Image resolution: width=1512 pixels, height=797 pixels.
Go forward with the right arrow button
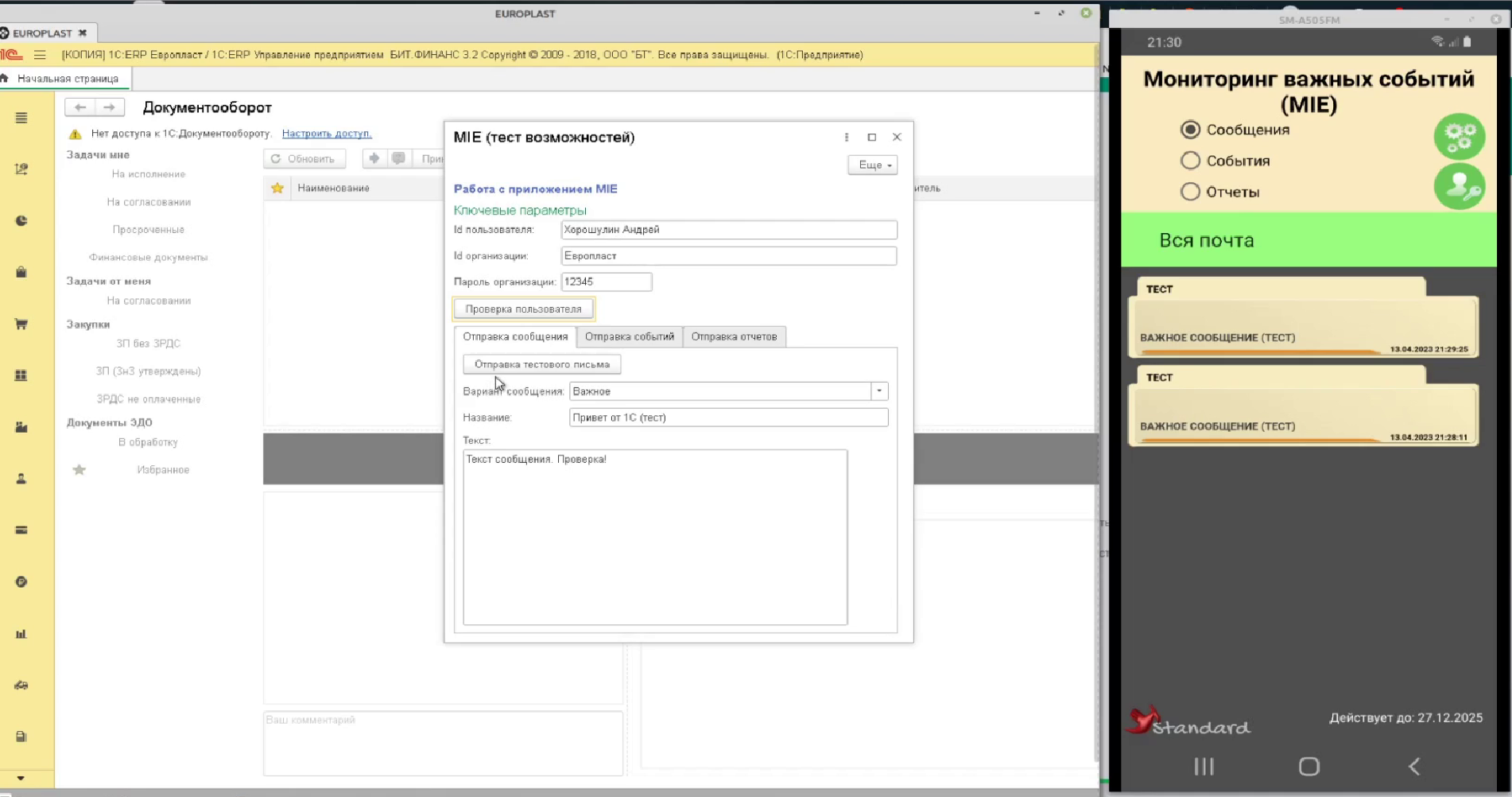tap(110, 107)
